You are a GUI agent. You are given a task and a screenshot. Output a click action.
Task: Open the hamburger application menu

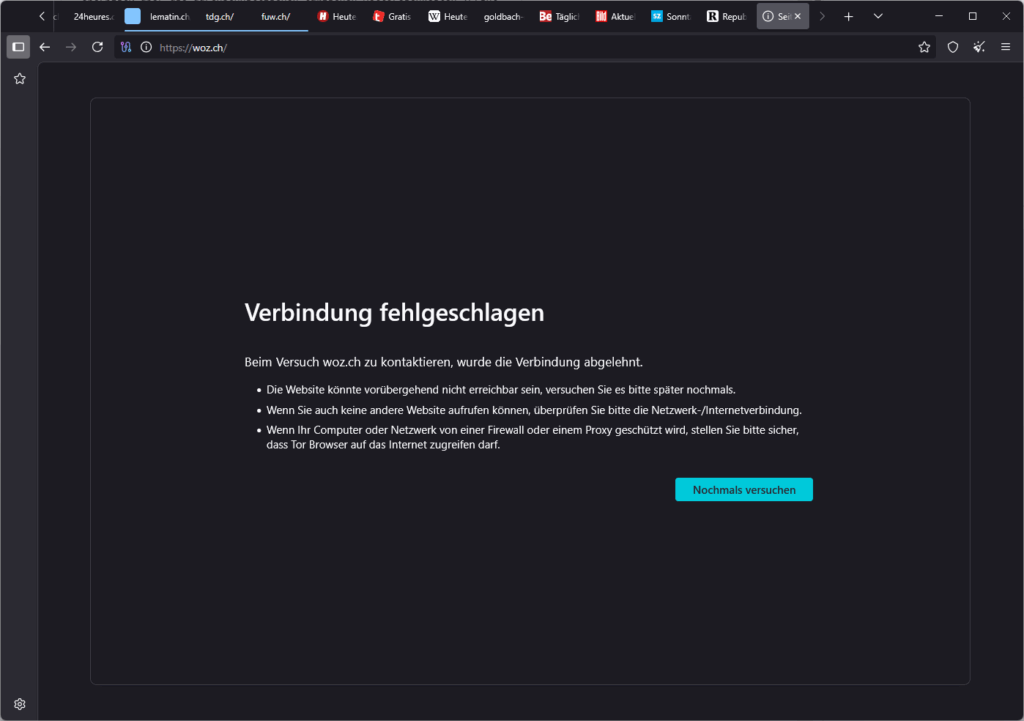[x=1005, y=47]
